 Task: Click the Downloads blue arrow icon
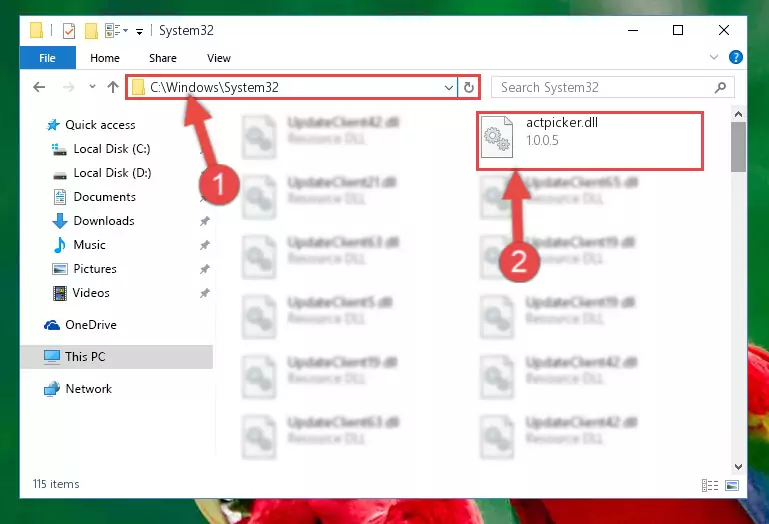coord(60,221)
